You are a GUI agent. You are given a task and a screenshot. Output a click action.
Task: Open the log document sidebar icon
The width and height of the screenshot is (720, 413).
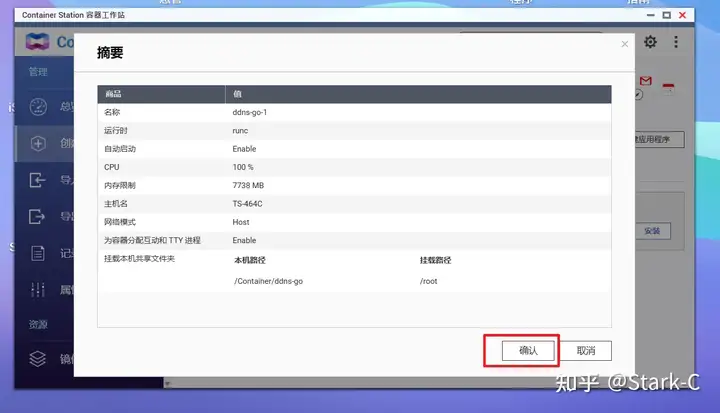pyautogui.click(x=38, y=253)
